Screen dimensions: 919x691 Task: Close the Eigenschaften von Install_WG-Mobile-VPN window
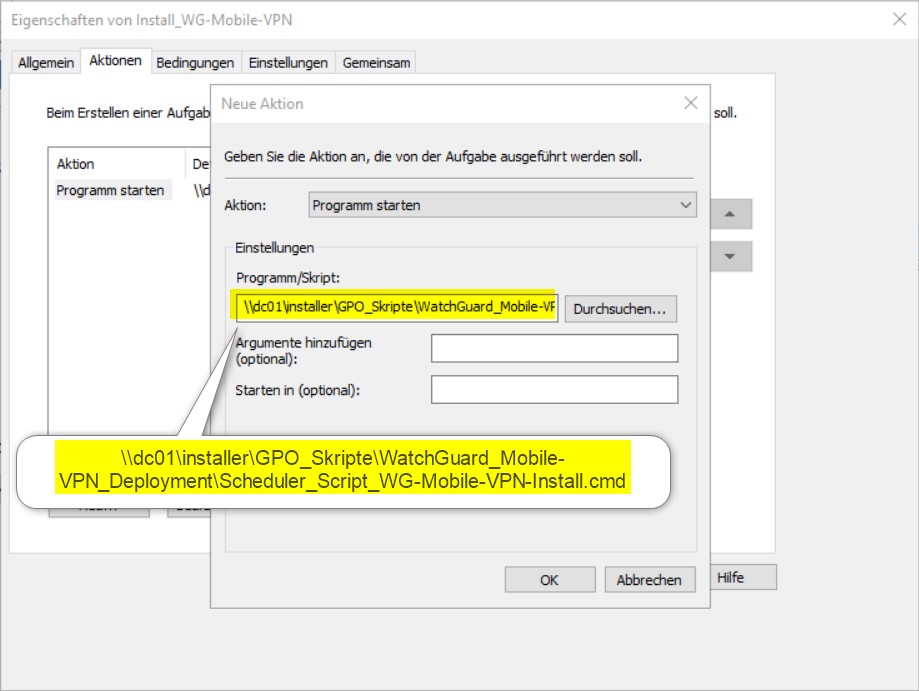tap(899, 19)
